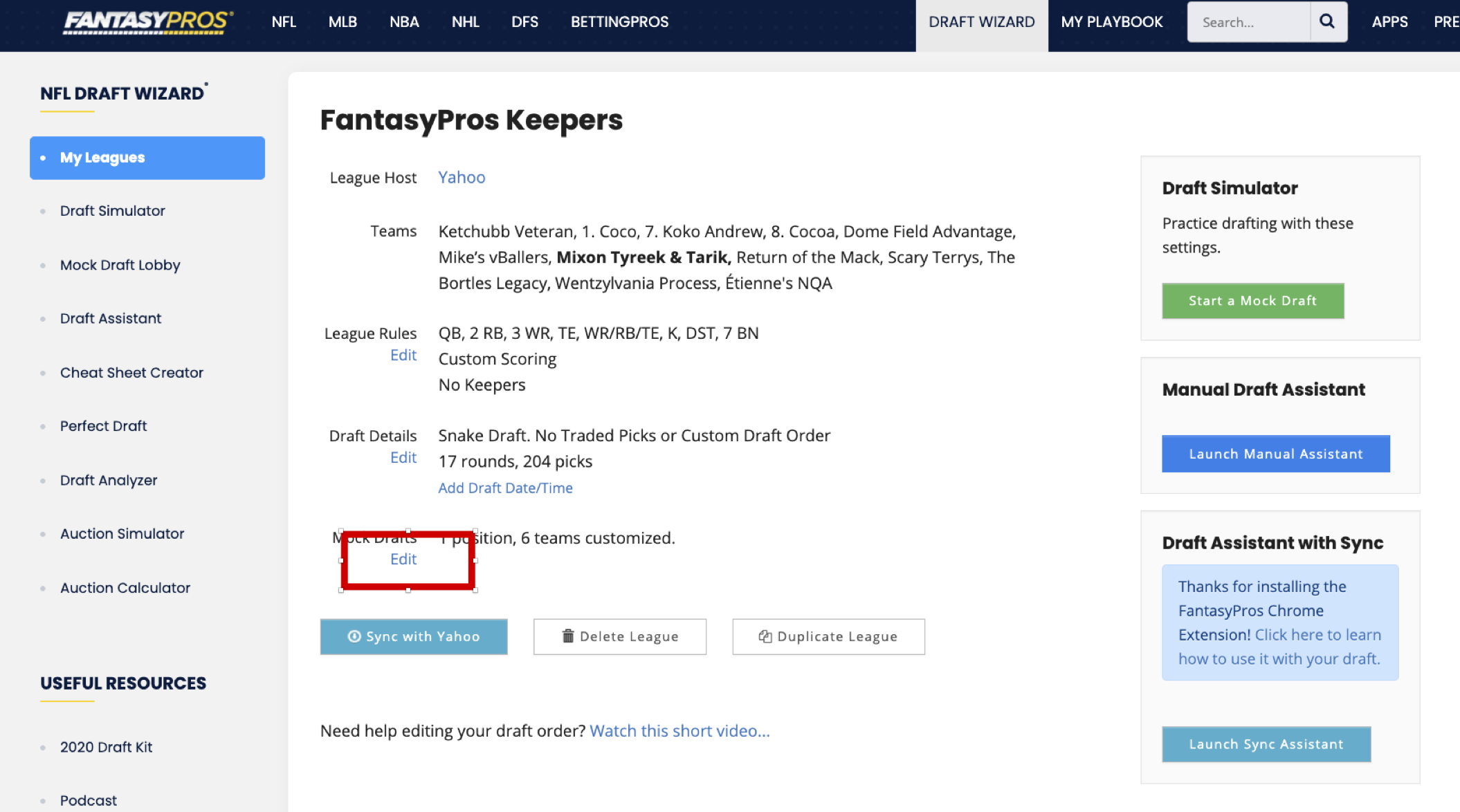This screenshot has width=1460, height=812.
Task: Click Edit under League Rules section
Action: 403,355
